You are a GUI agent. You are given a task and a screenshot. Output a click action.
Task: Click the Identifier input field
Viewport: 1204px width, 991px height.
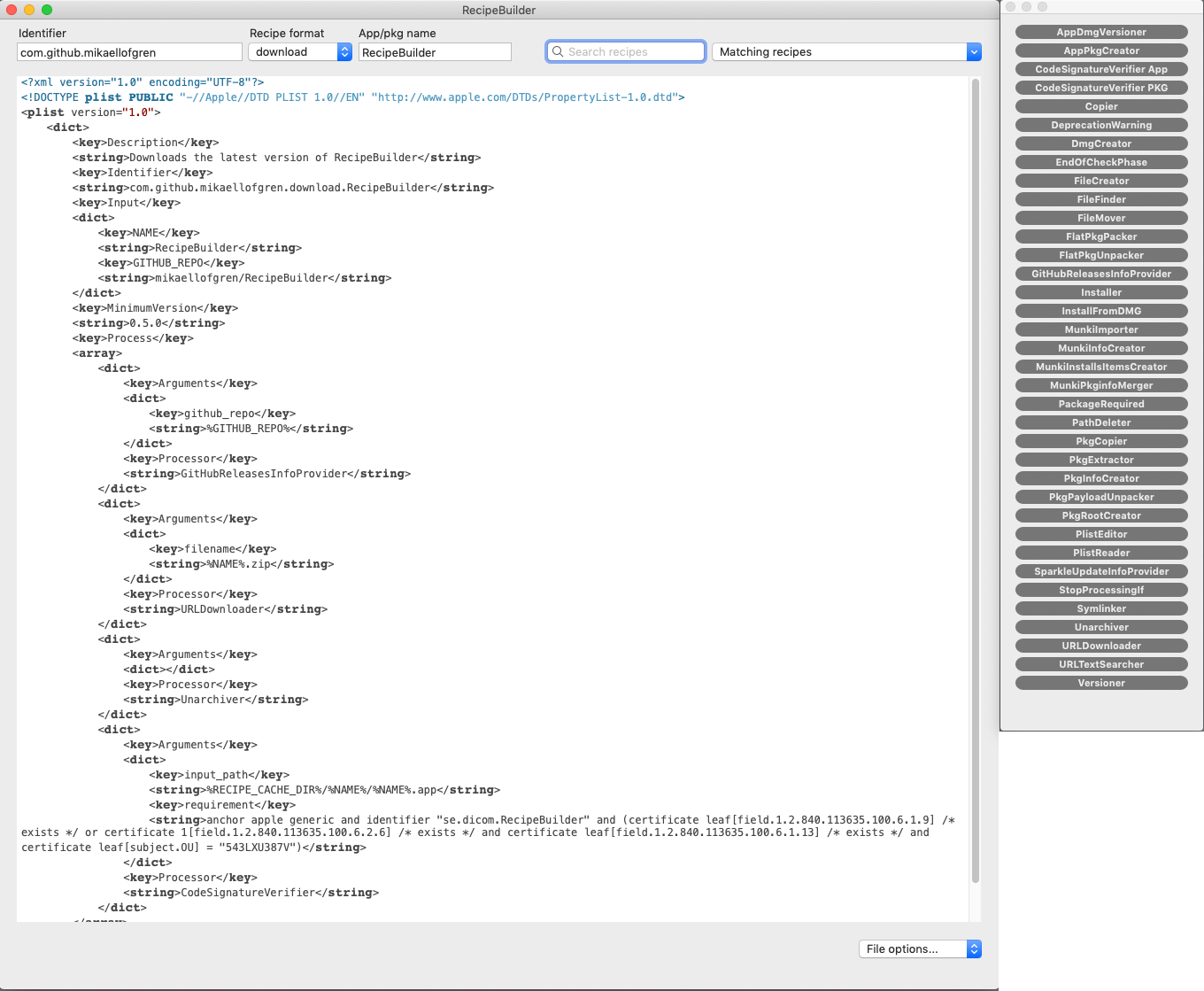[x=129, y=52]
